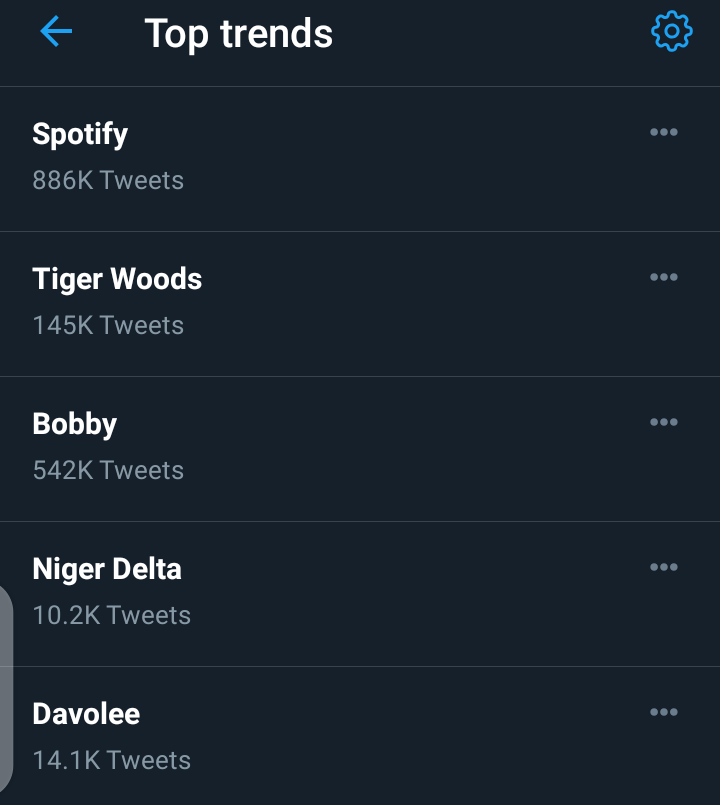The image size is (720, 805).
Task: Click the 145K Tweets count
Action: [108, 325]
